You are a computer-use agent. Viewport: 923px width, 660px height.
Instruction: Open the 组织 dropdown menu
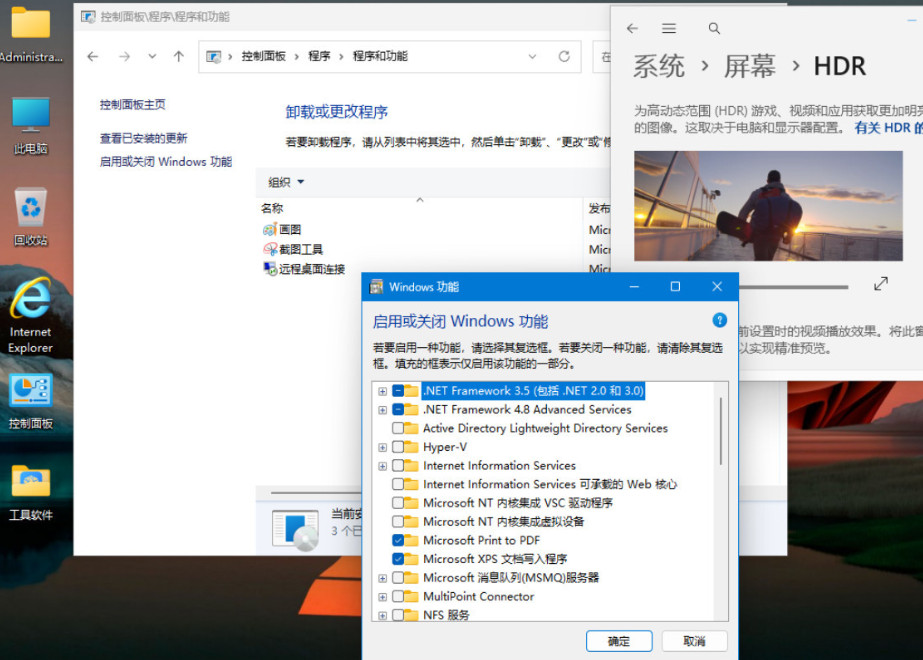(x=286, y=182)
